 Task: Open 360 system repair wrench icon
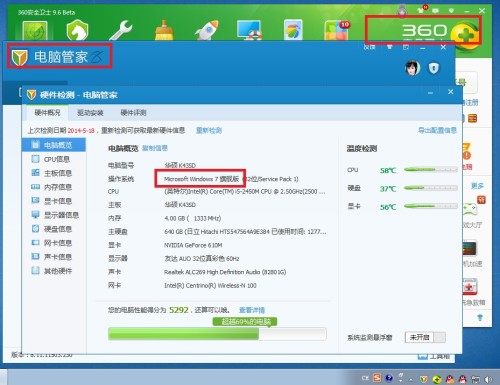[121, 31]
